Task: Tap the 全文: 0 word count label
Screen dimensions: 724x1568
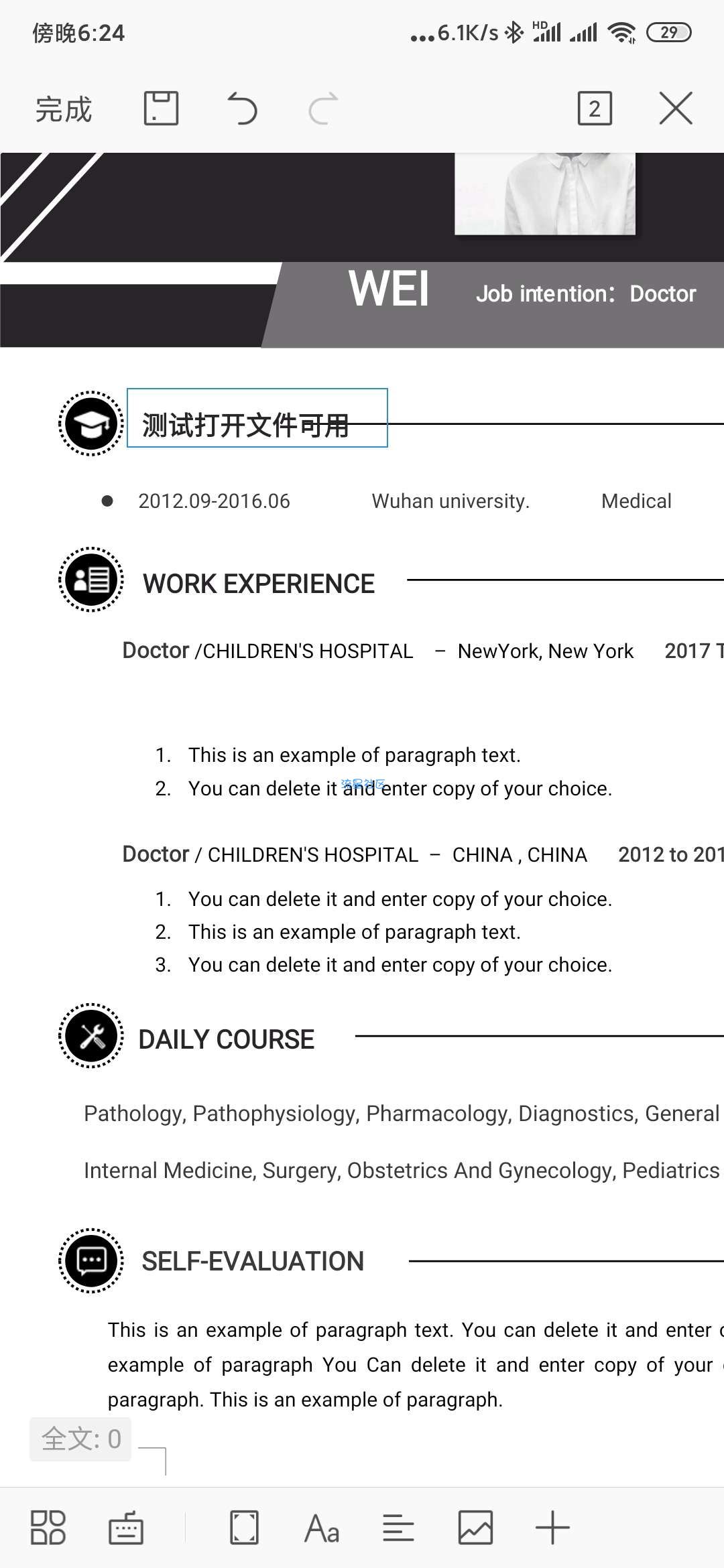Action: (80, 1439)
